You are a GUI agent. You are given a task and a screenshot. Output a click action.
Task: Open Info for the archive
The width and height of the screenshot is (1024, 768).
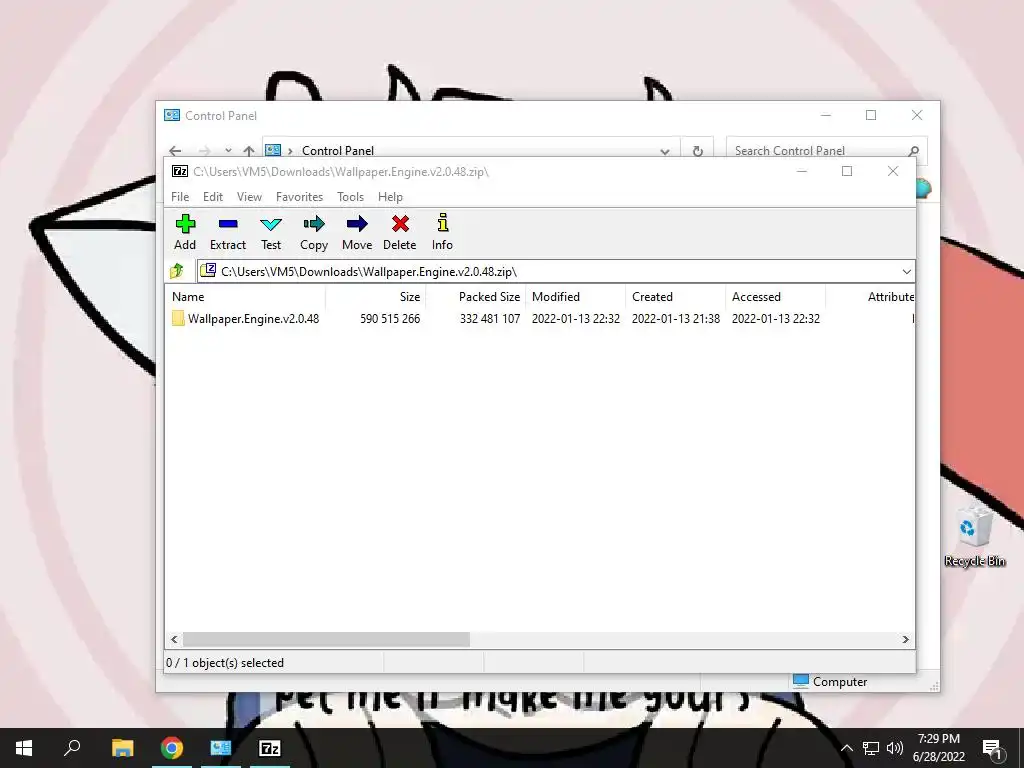click(442, 232)
